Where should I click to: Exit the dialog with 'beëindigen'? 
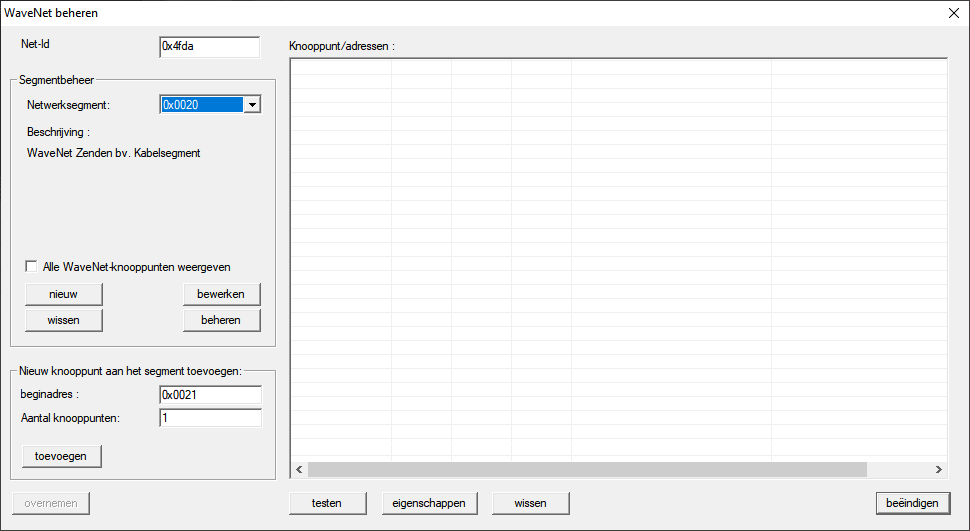click(x=911, y=503)
